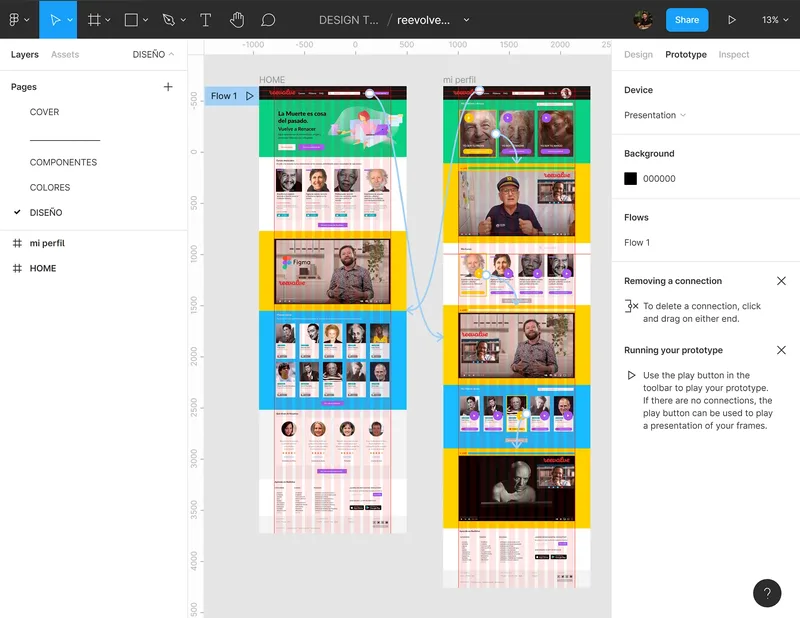Add a new page with plus icon
Image resolution: width=800 pixels, height=618 pixels.
[168, 87]
